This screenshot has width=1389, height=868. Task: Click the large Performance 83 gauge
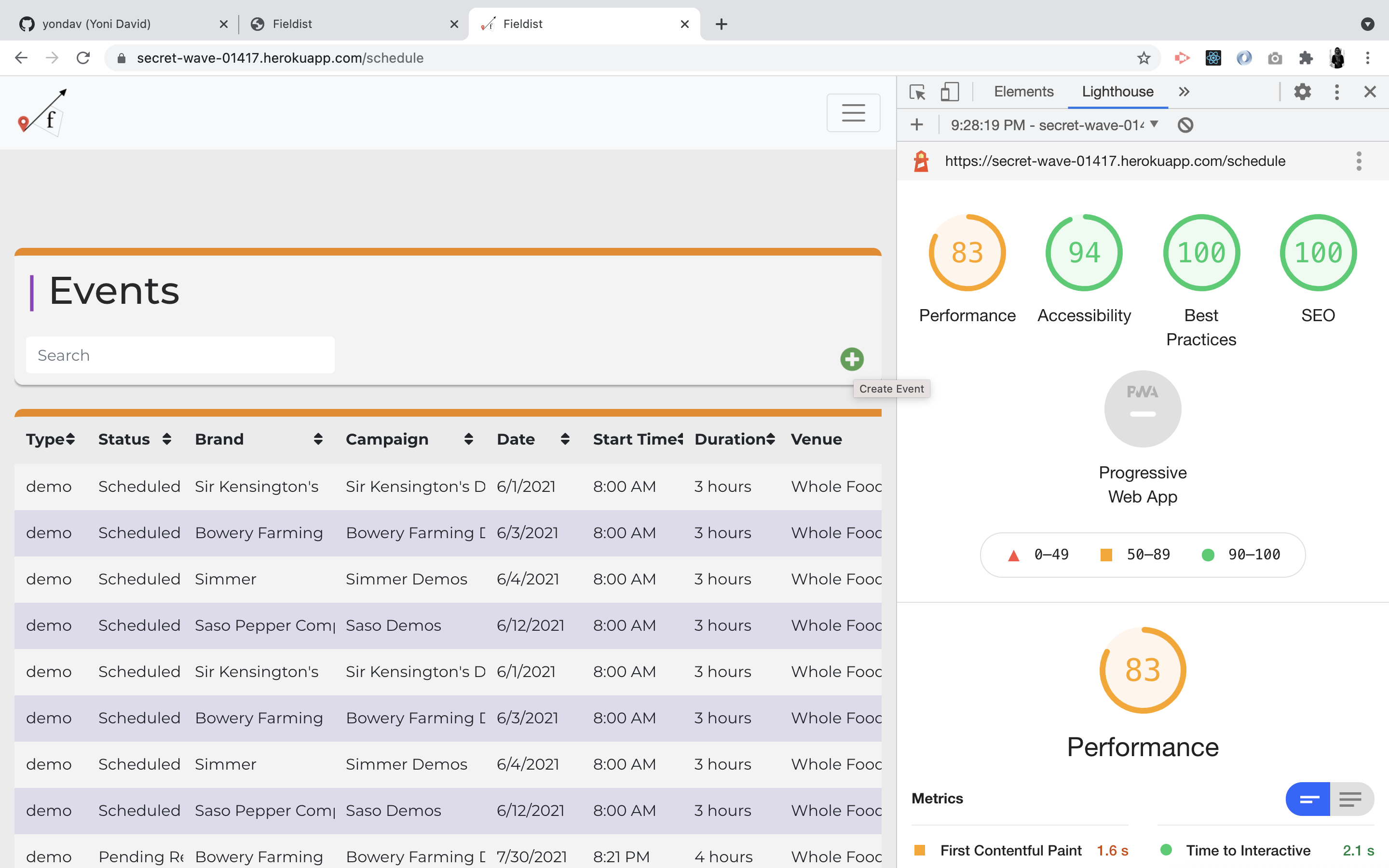coord(1142,670)
